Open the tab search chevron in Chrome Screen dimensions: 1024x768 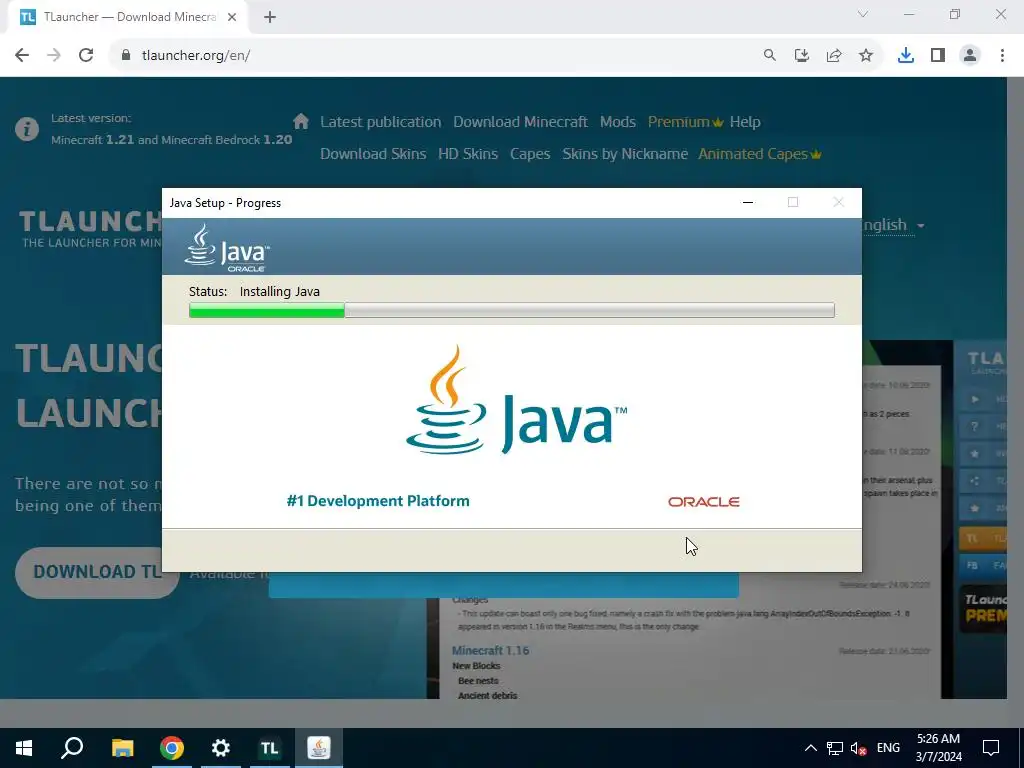pos(863,14)
